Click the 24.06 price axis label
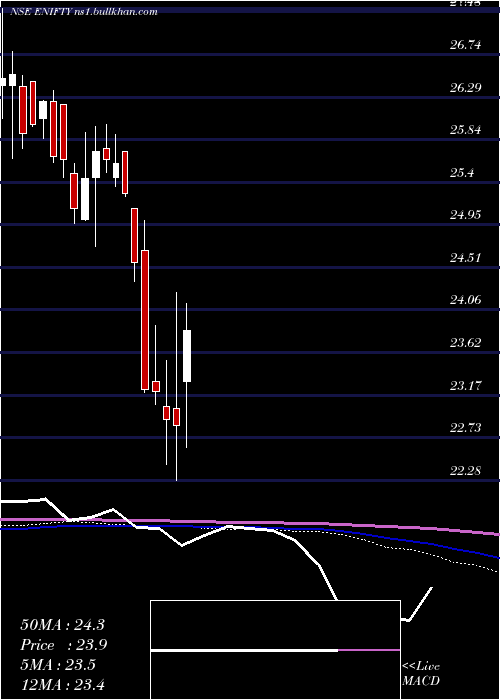500x700 pixels. (466, 300)
